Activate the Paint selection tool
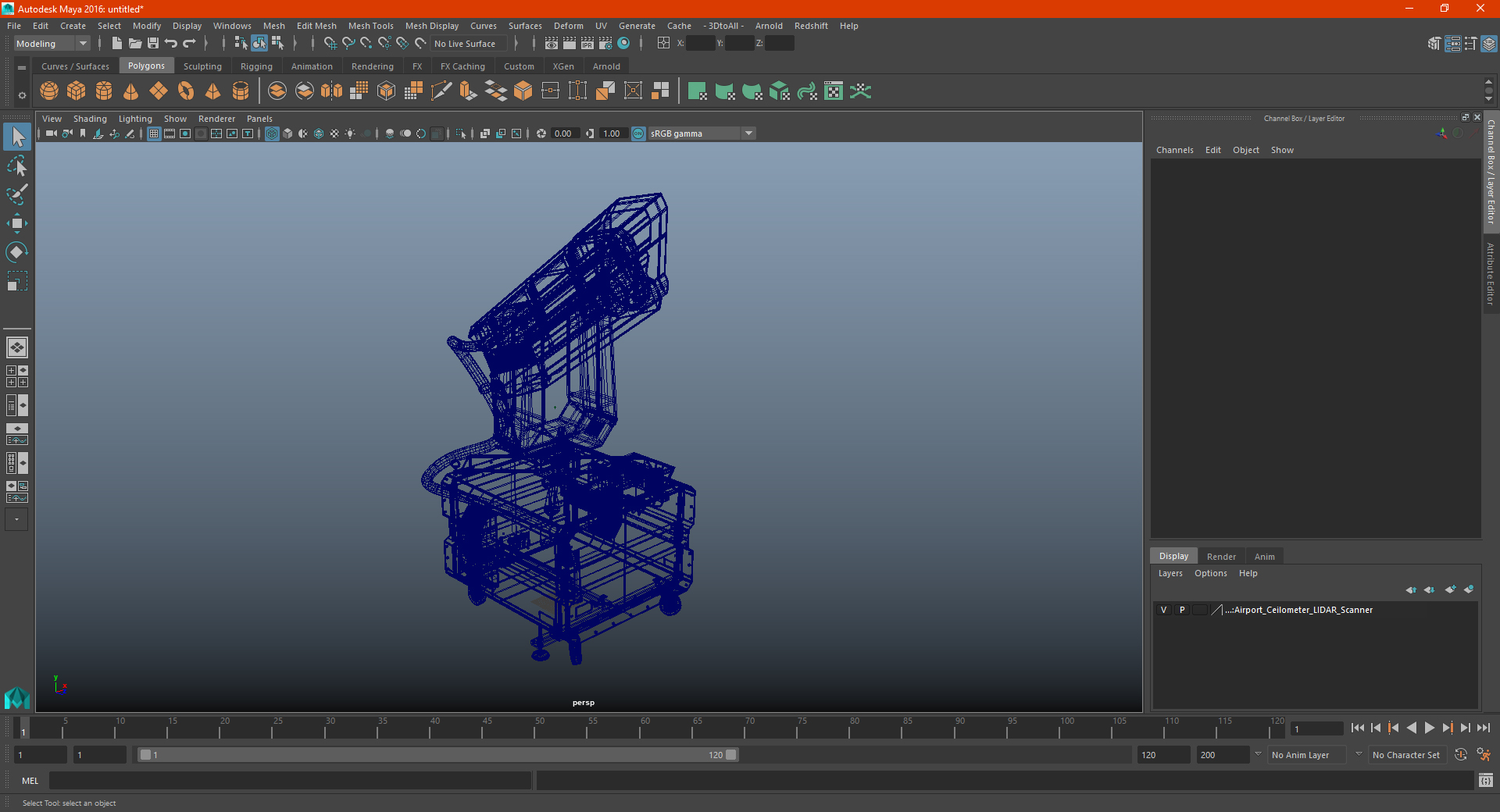1500x812 pixels. (17, 194)
